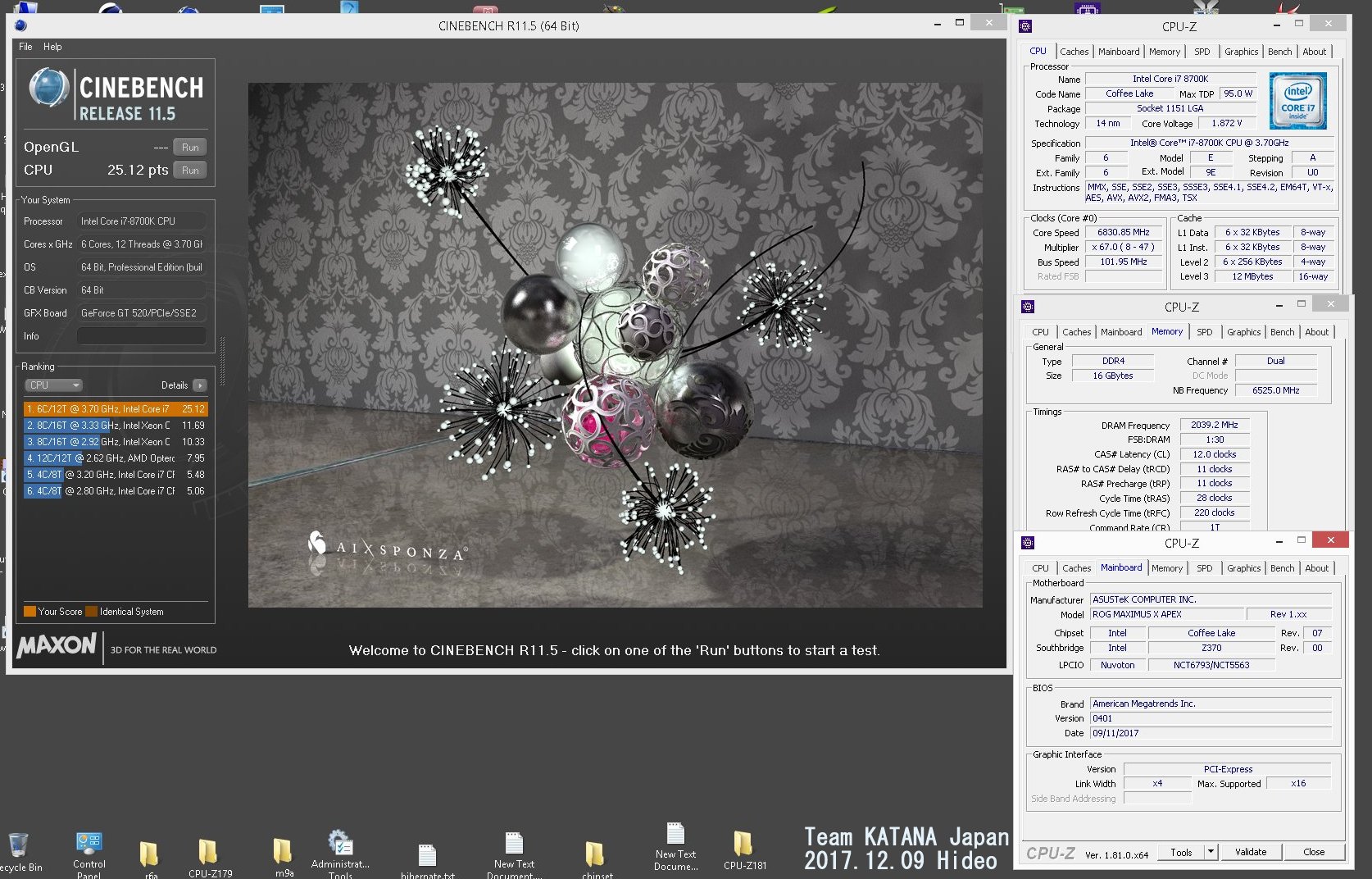The image size is (1372, 879).
Task: Open the Help menu in Cinebench
Action: (52, 47)
